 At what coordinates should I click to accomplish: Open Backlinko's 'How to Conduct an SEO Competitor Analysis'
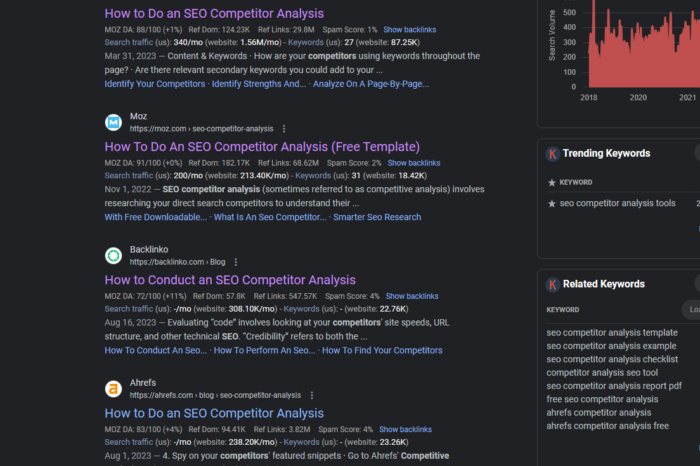(230, 280)
